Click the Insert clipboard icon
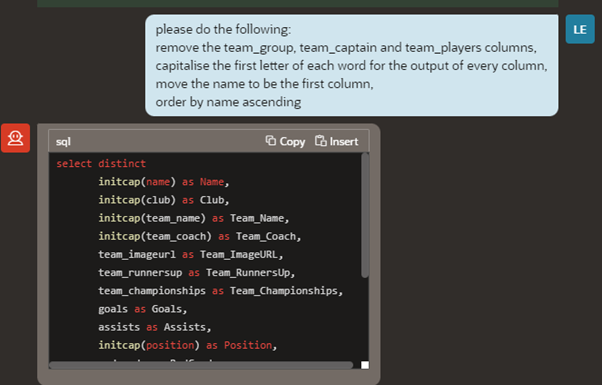 [x=321, y=141]
